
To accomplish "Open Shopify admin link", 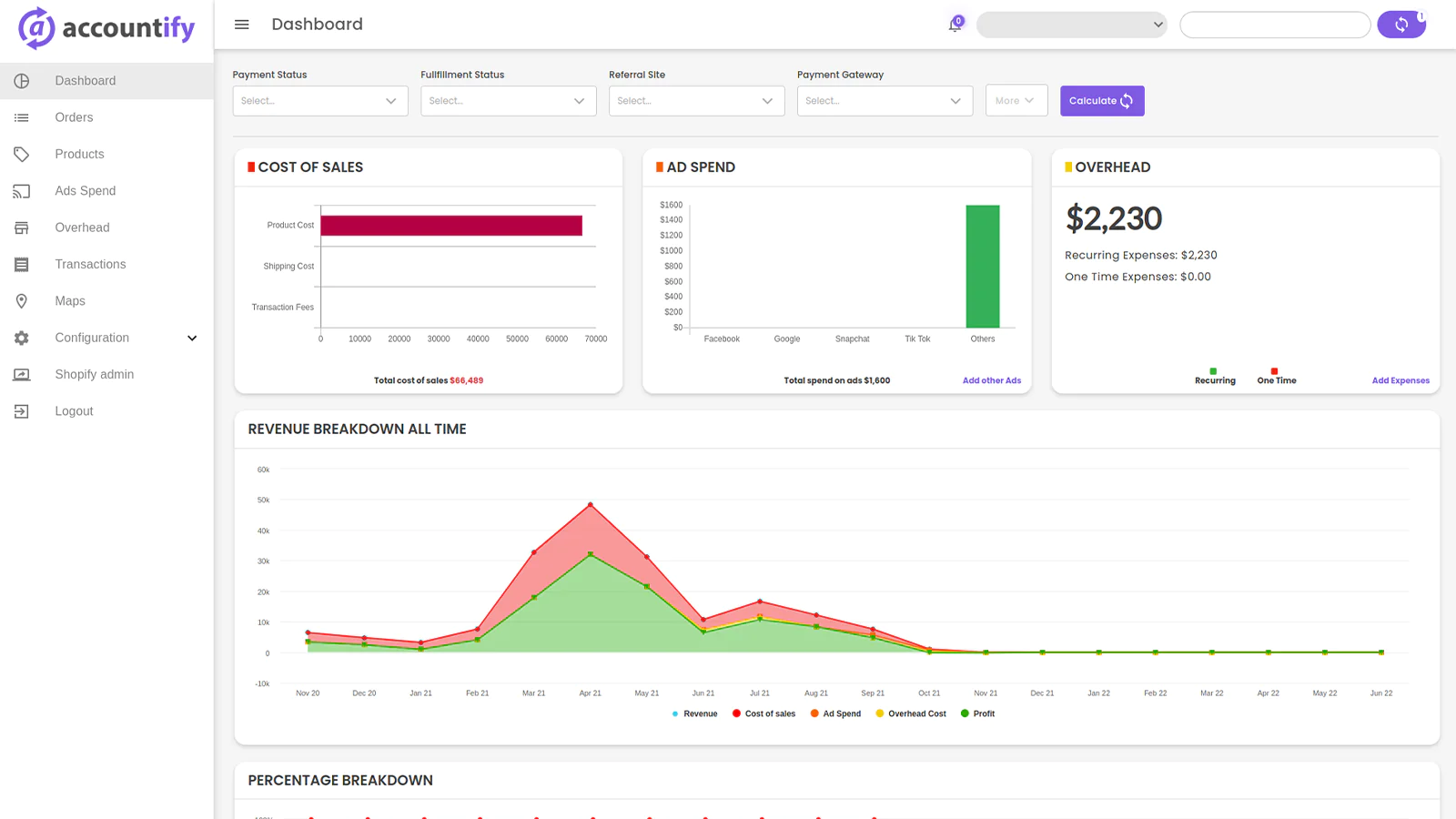I will click(106, 375).
